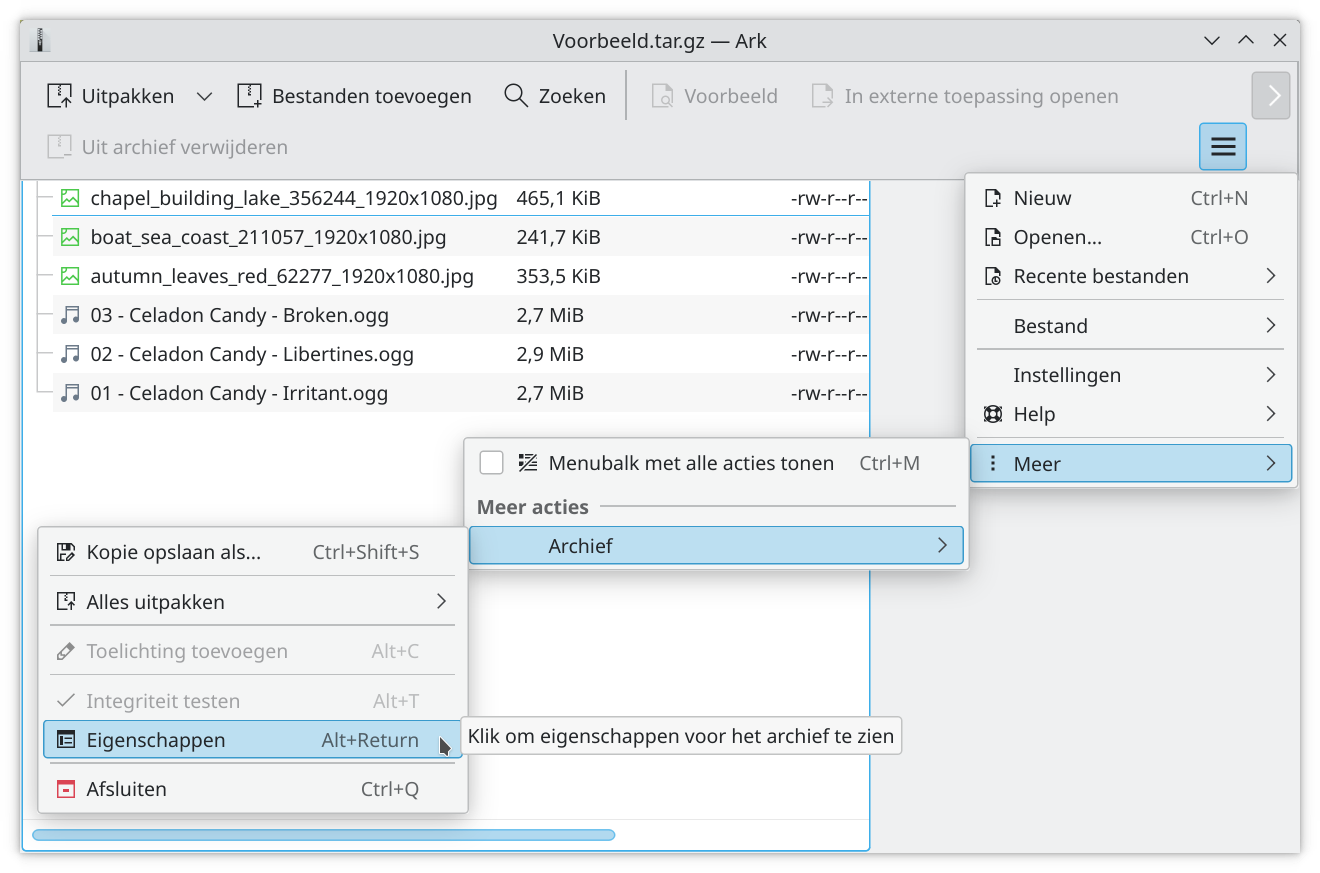The image size is (1320, 873).
Task: Click the Alles uitpakken icon
Action: tap(66, 602)
